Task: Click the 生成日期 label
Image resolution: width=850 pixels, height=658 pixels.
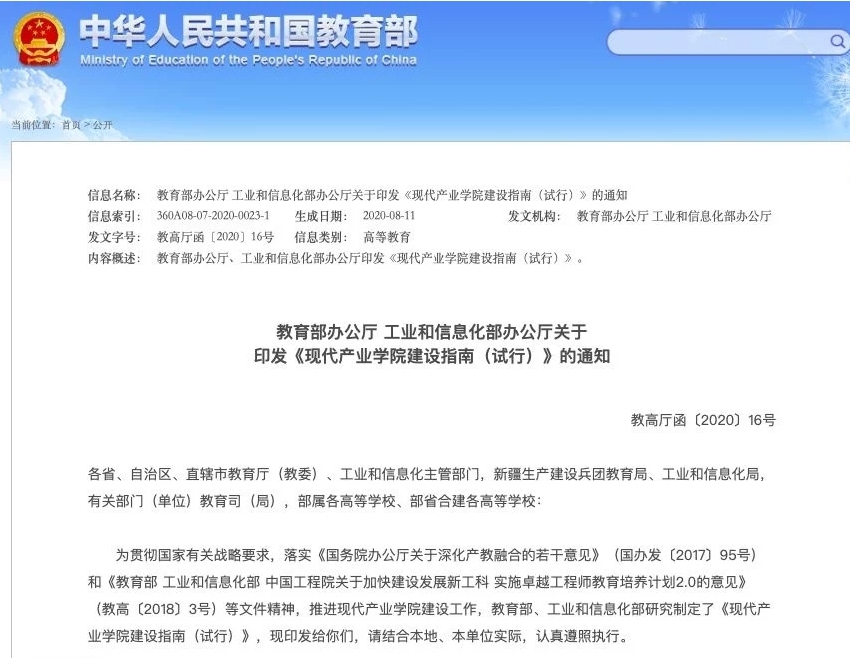Action: pyautogui.click(x=321, y=216)
